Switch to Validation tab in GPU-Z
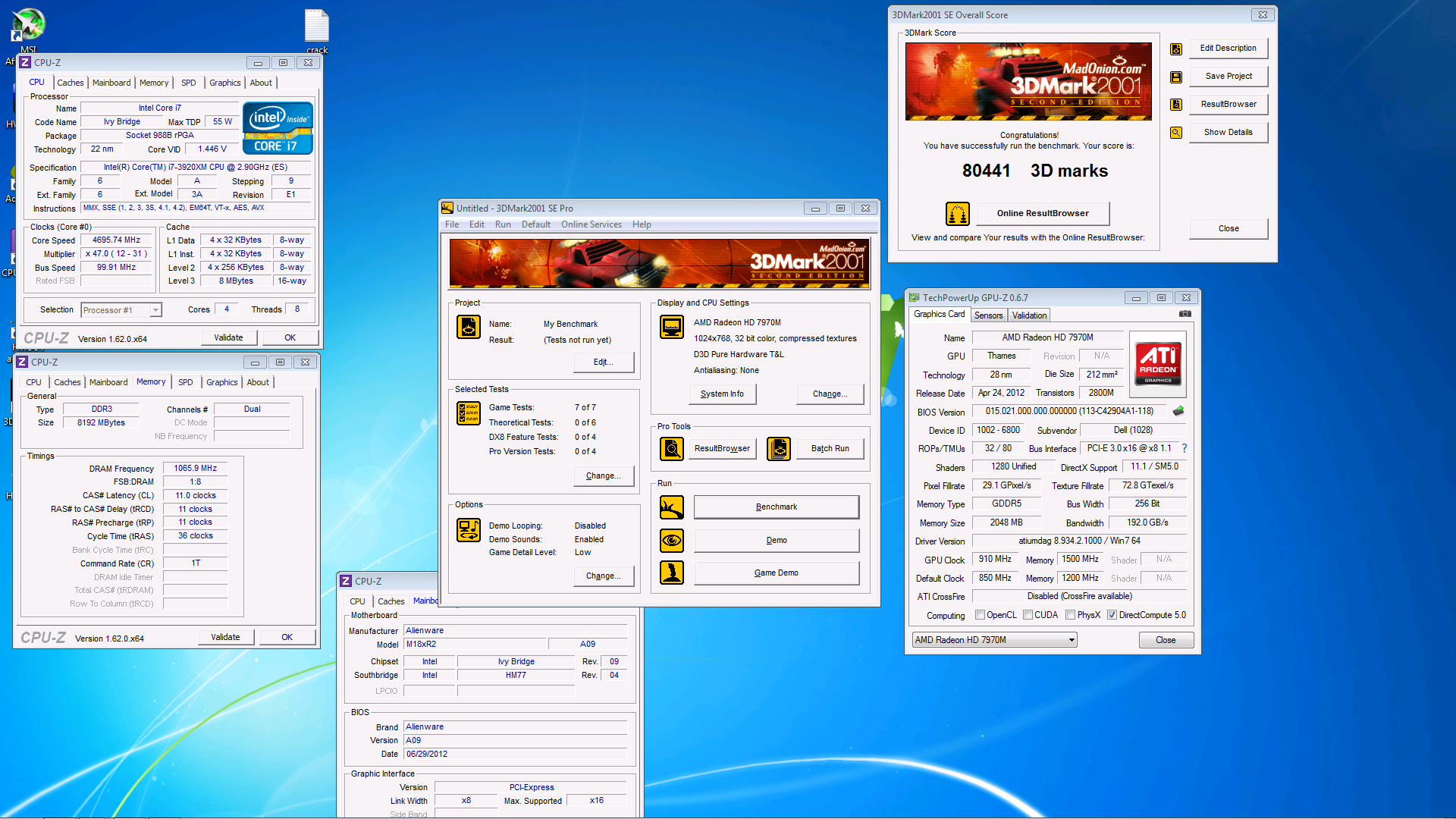Screen dimensions: 1456x819 point(1029,315)
